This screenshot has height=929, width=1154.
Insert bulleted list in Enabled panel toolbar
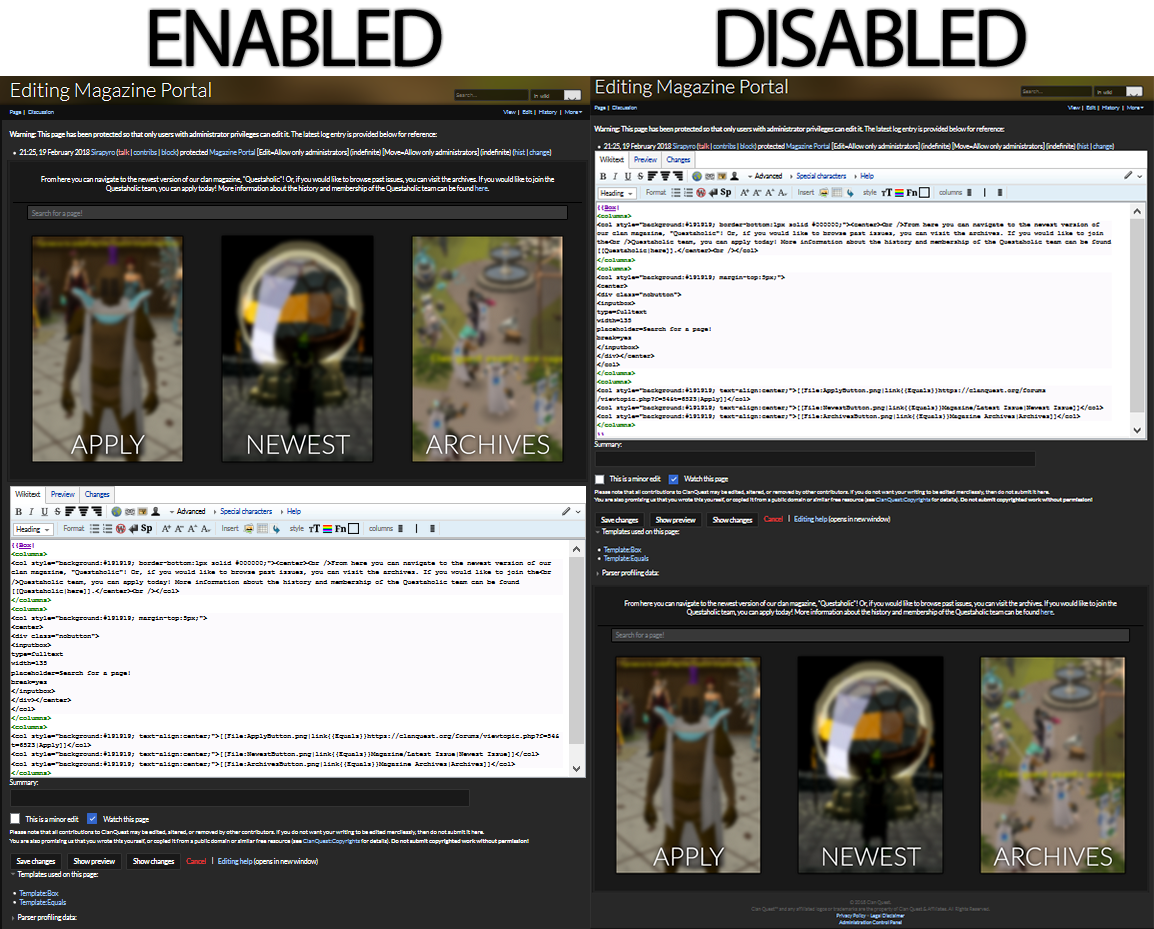[x=94, y=529]
